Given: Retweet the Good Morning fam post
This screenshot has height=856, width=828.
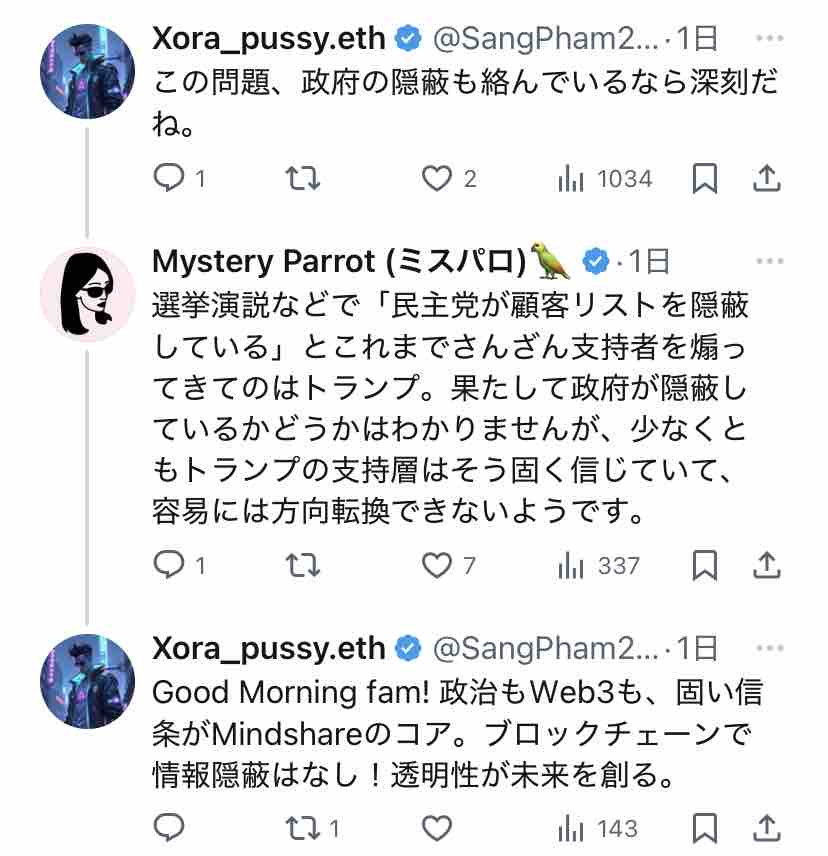Looking at the screenshot, I should [302, 828].
